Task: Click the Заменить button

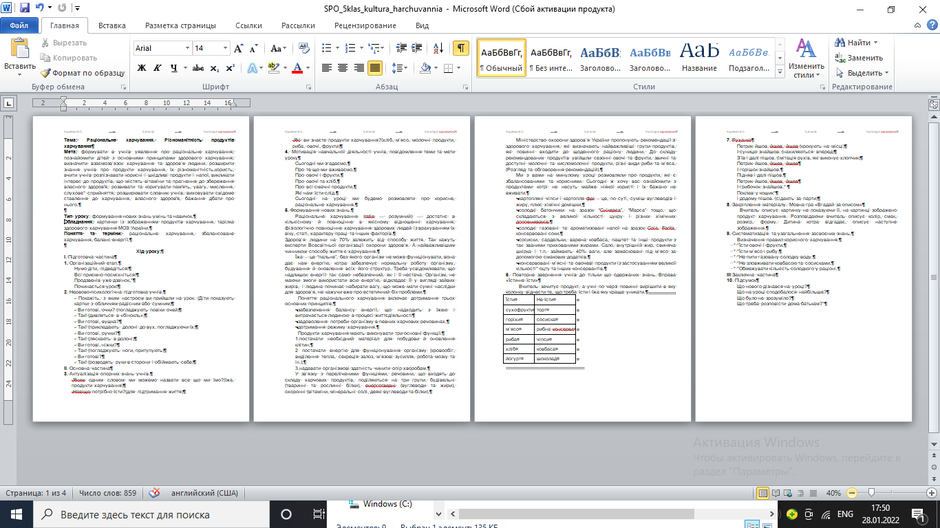Action: click(x=859, y=58)
